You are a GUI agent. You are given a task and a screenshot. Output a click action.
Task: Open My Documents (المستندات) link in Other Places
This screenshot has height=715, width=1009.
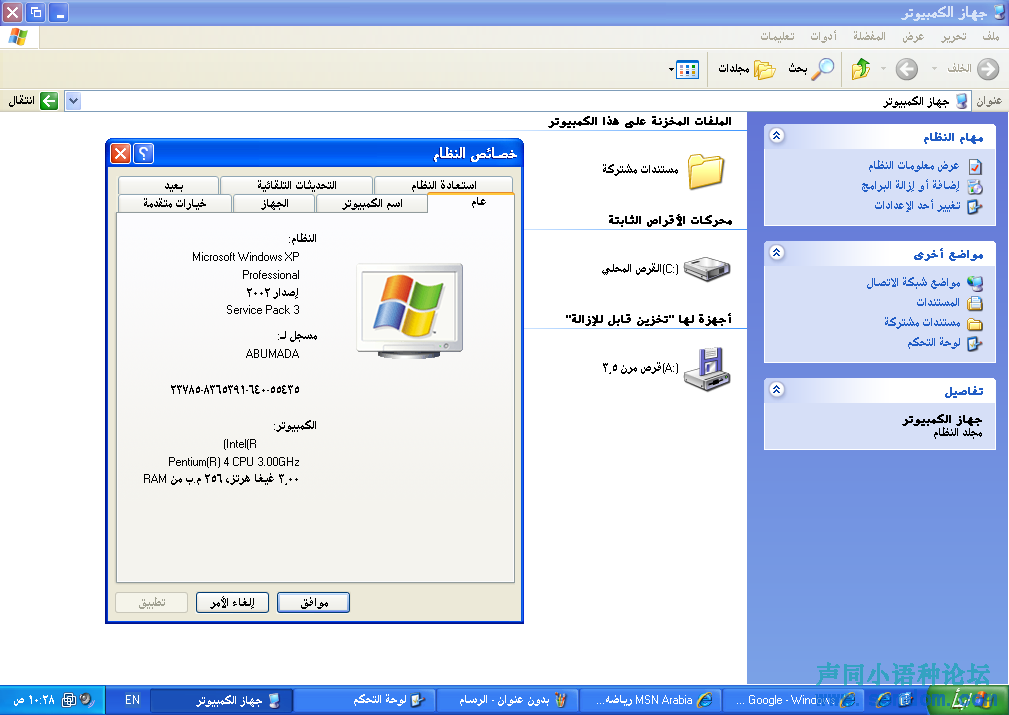[x=938, y=302]
